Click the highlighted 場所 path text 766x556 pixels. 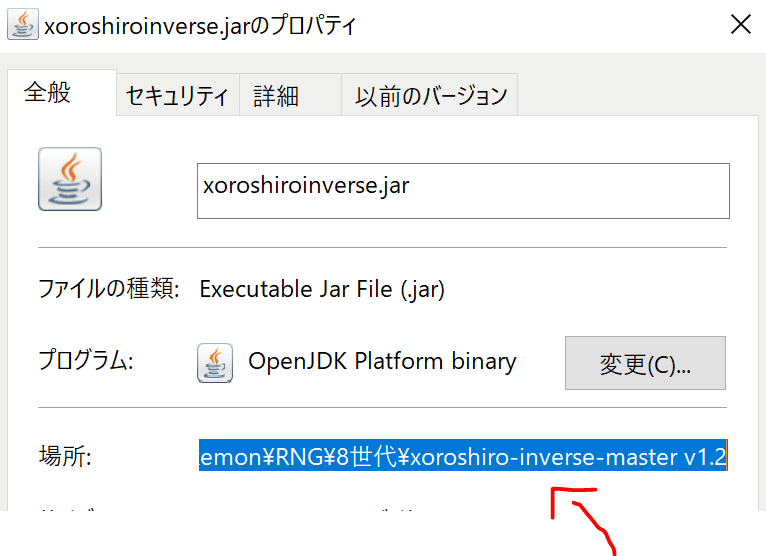coord(463,455)
